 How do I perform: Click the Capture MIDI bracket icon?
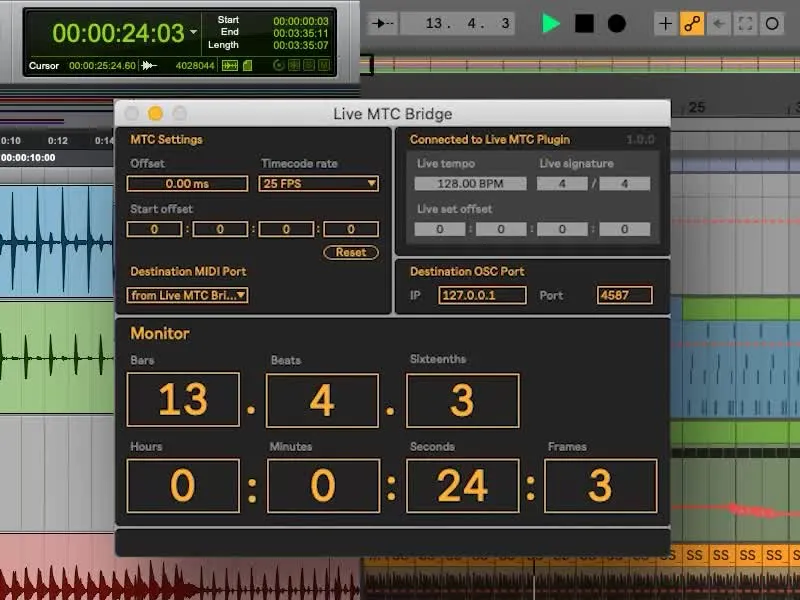(x=745, y=24)
